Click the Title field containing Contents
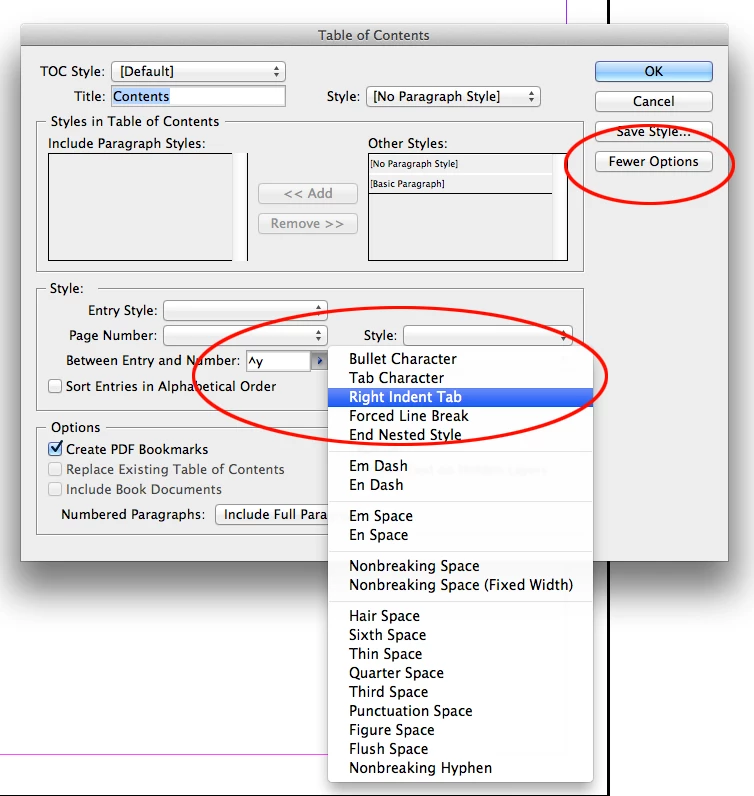 199,96
